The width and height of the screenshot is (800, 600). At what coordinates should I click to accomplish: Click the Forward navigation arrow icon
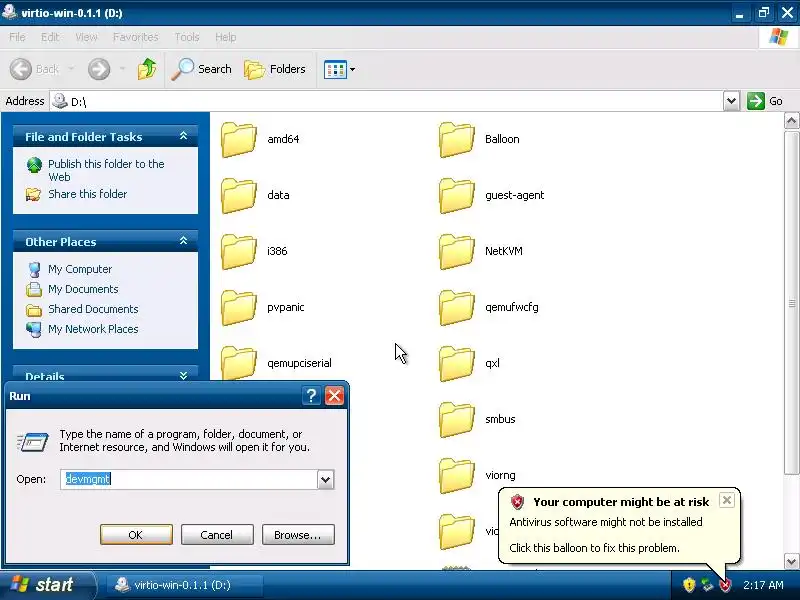click(x=99, y=69)
